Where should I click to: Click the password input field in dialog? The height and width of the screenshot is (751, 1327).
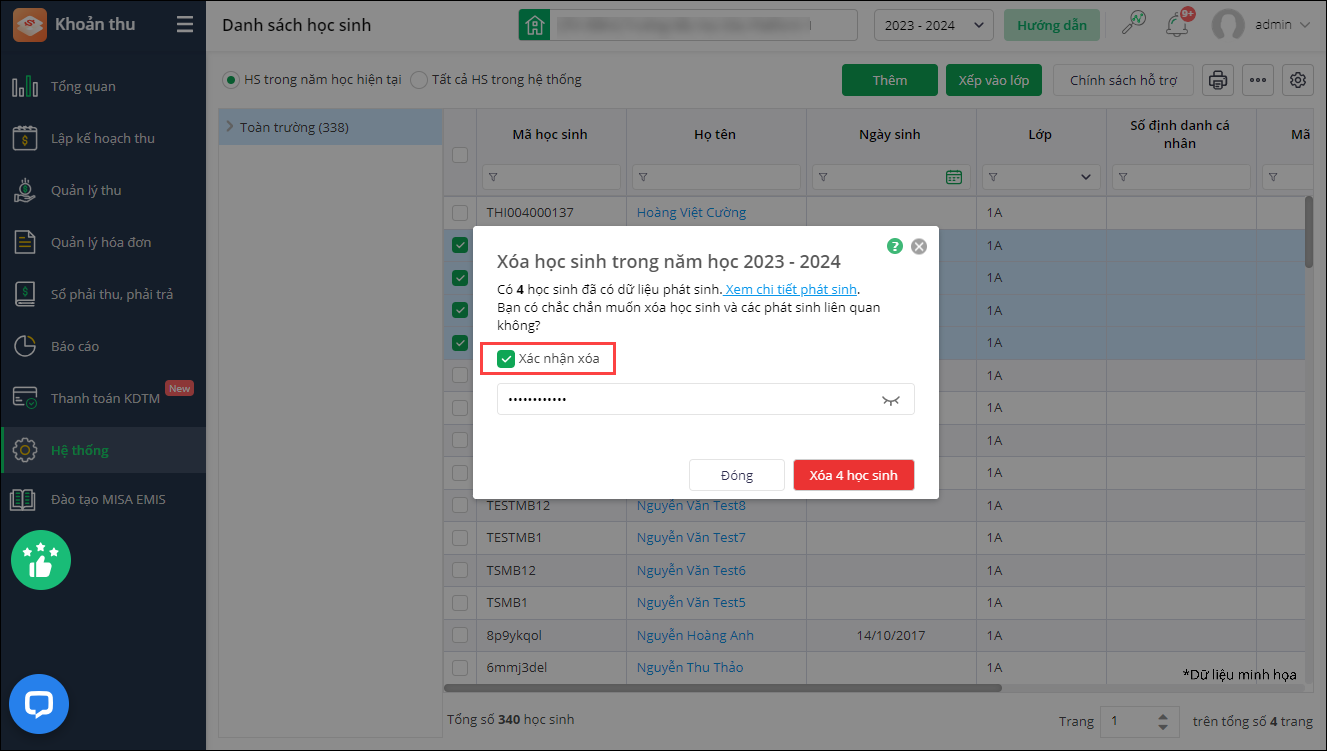point(706,399)
